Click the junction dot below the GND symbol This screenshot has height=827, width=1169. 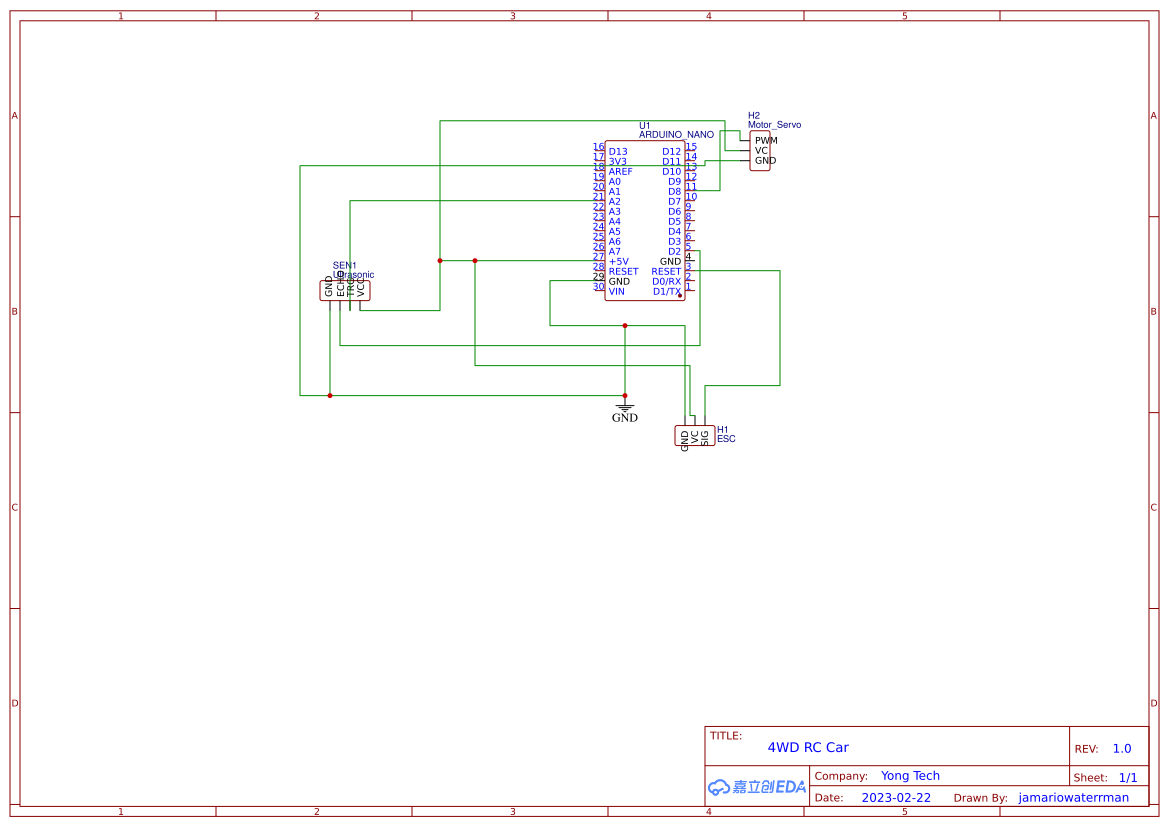[x=624, y=394]
